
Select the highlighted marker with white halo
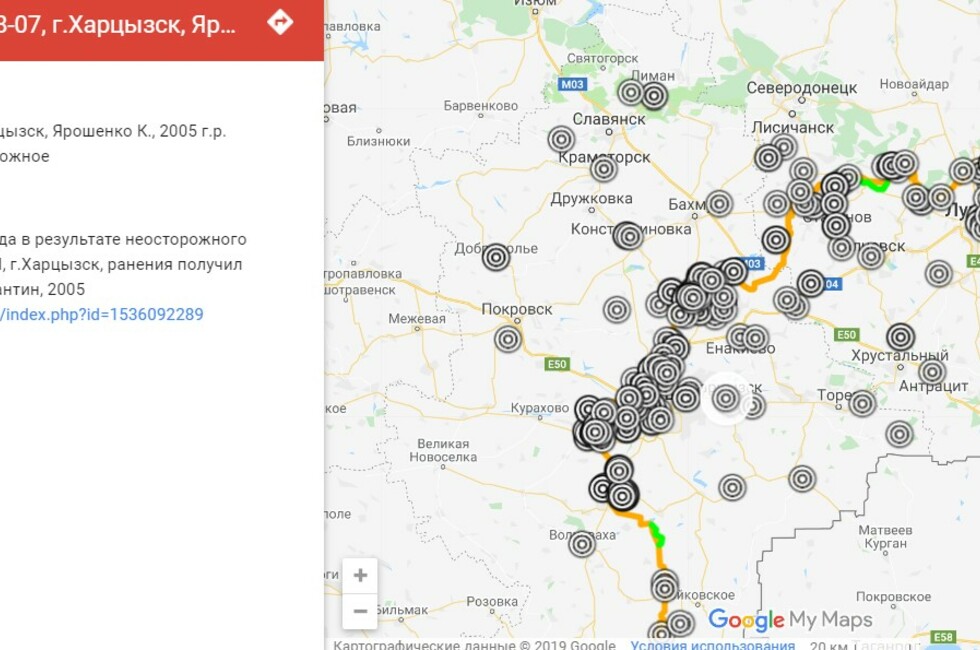pos(726,399)
